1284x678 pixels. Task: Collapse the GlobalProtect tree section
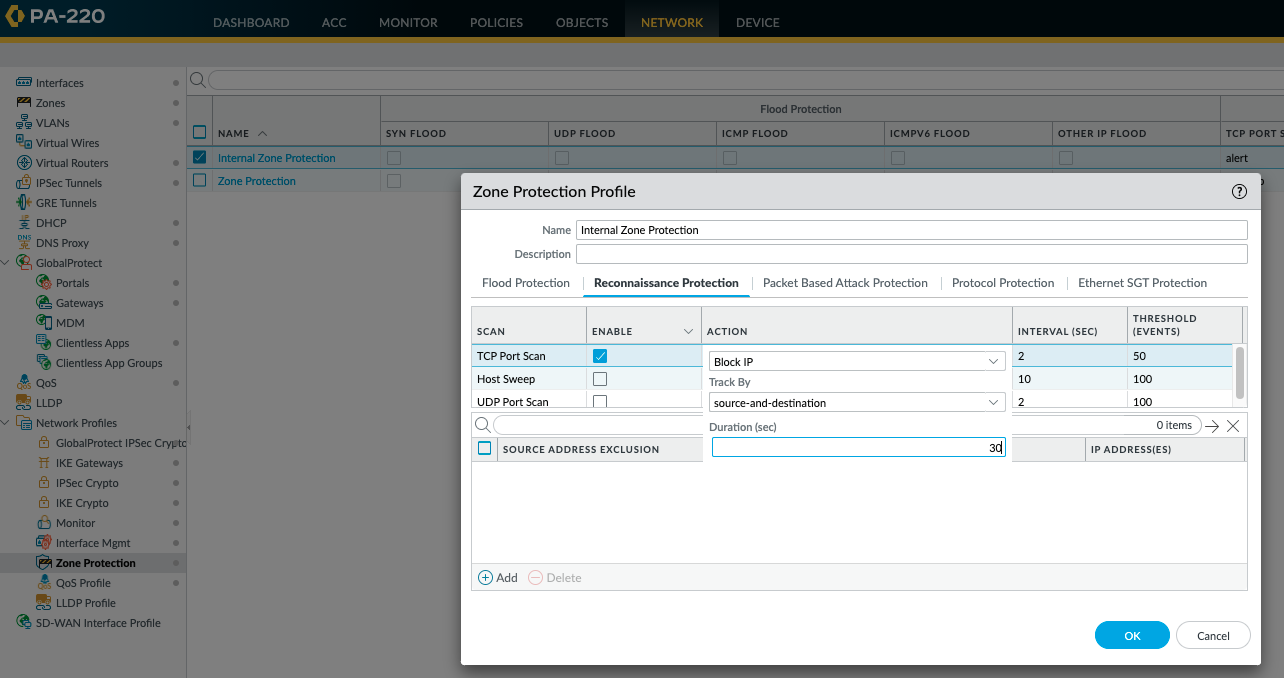[x=8, y=262]
